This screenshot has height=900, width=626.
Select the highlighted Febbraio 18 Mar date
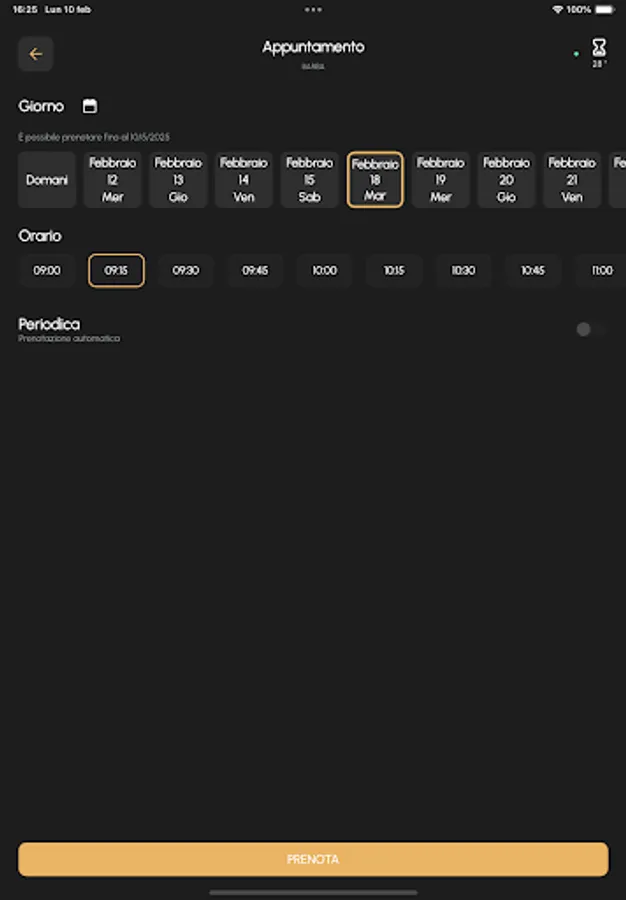(375, 180)
